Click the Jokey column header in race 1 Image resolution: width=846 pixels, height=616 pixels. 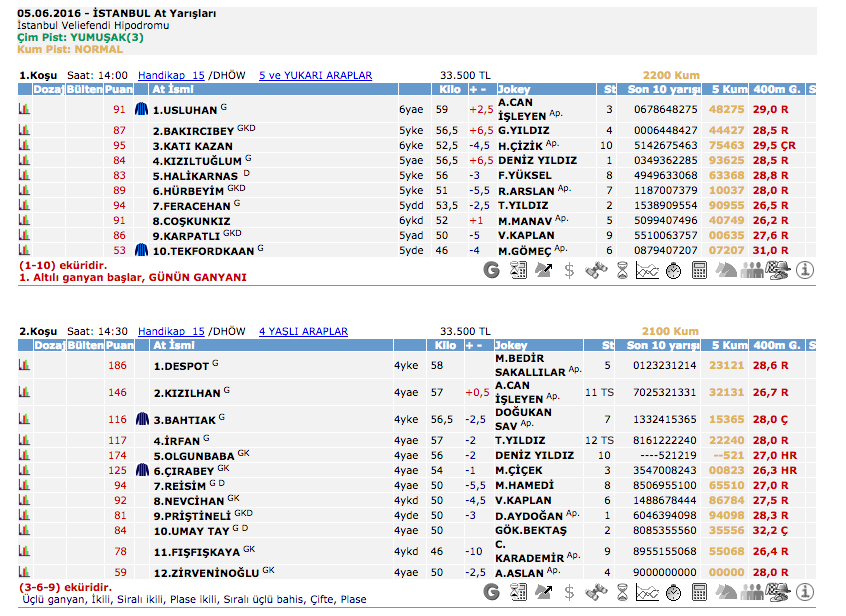(x=514, y=90)
